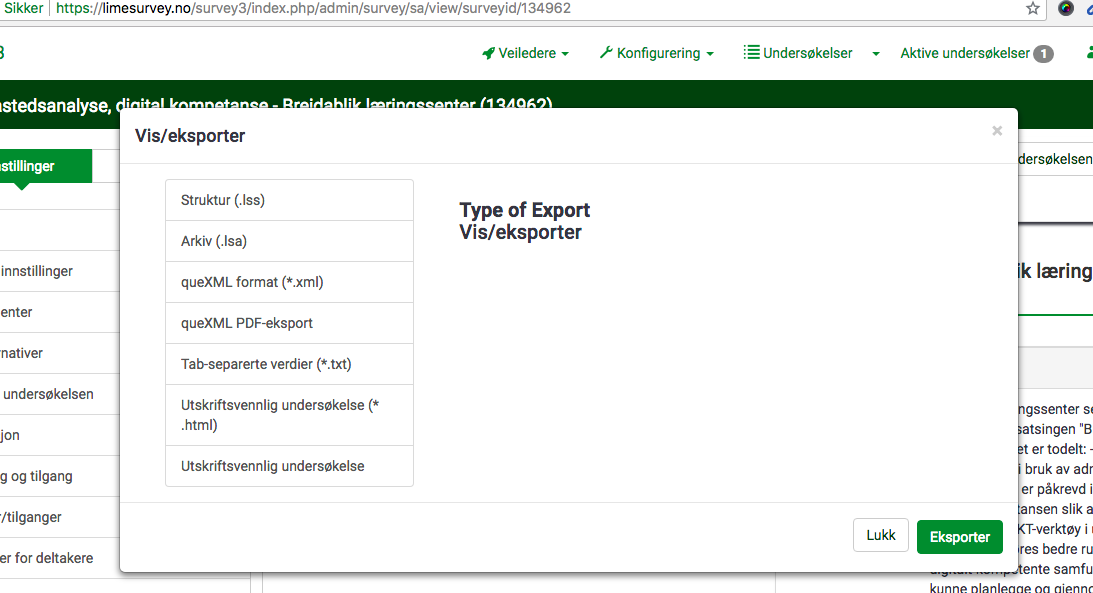Click the caret next to Undersøkelser
The height and width of the screenshot is (593, 1093).
point(876,54)
